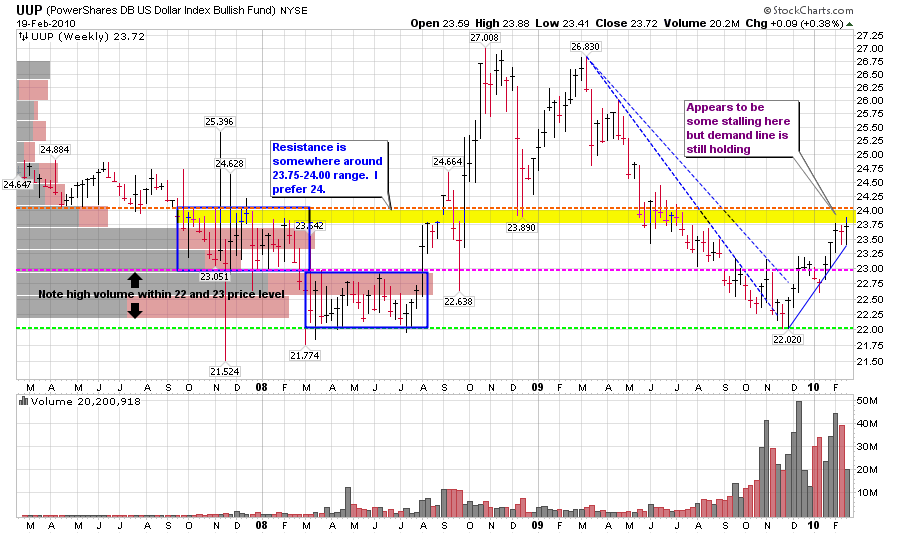Click the 22.00 tick on the price axis

pyautogui.click(x=870, y=330)
